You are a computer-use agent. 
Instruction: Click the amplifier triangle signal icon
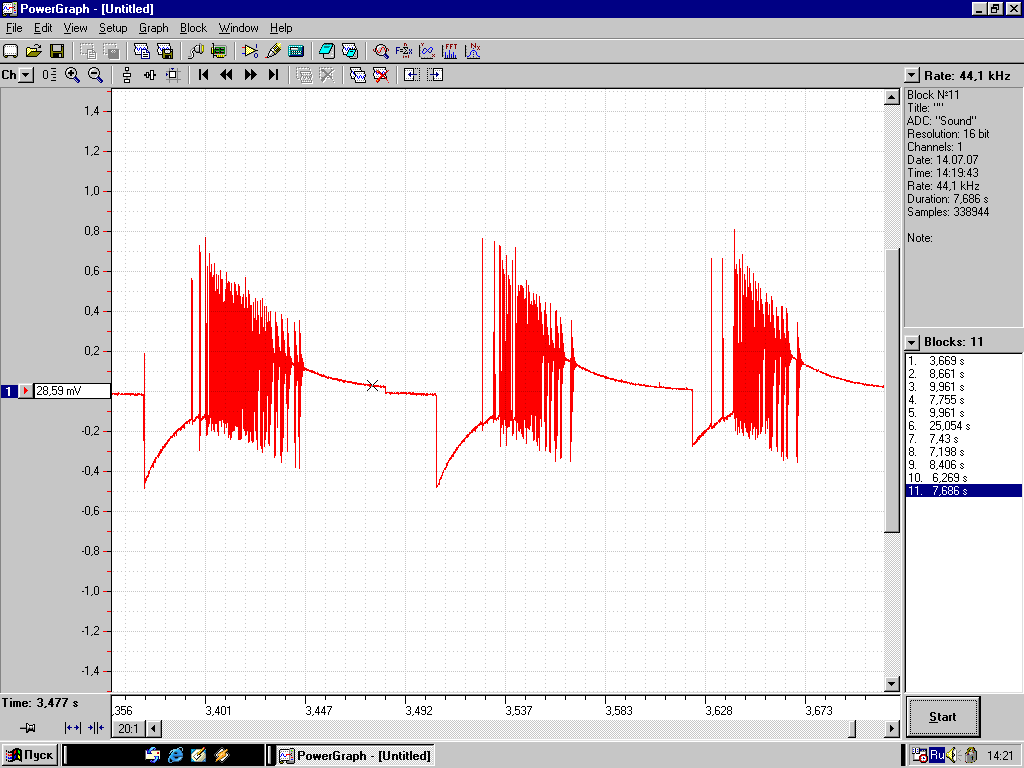[x=249, y=51]
